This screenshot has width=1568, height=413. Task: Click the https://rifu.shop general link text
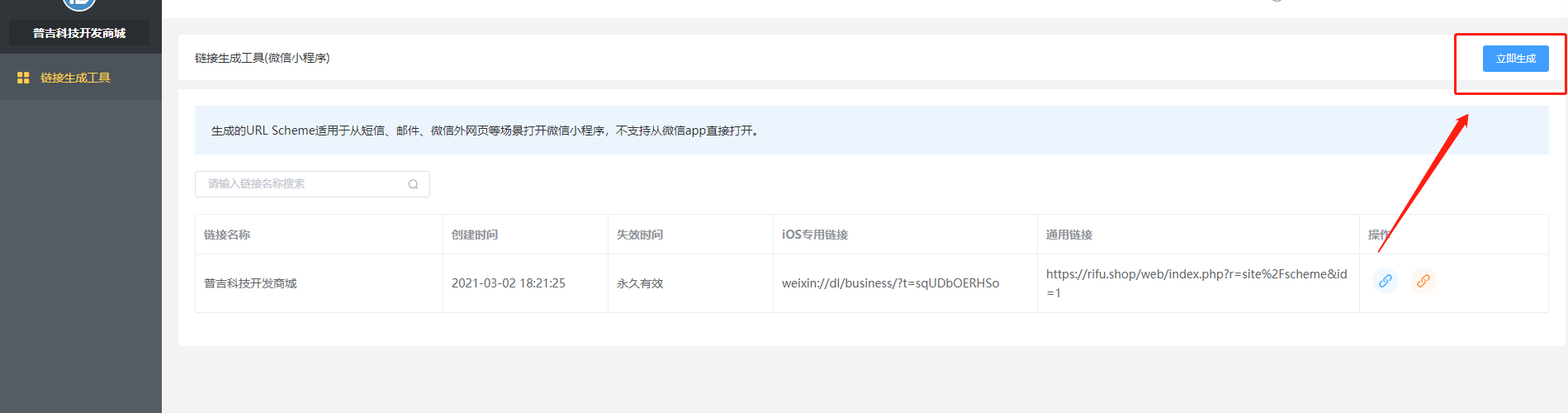tap(1196, 283)
